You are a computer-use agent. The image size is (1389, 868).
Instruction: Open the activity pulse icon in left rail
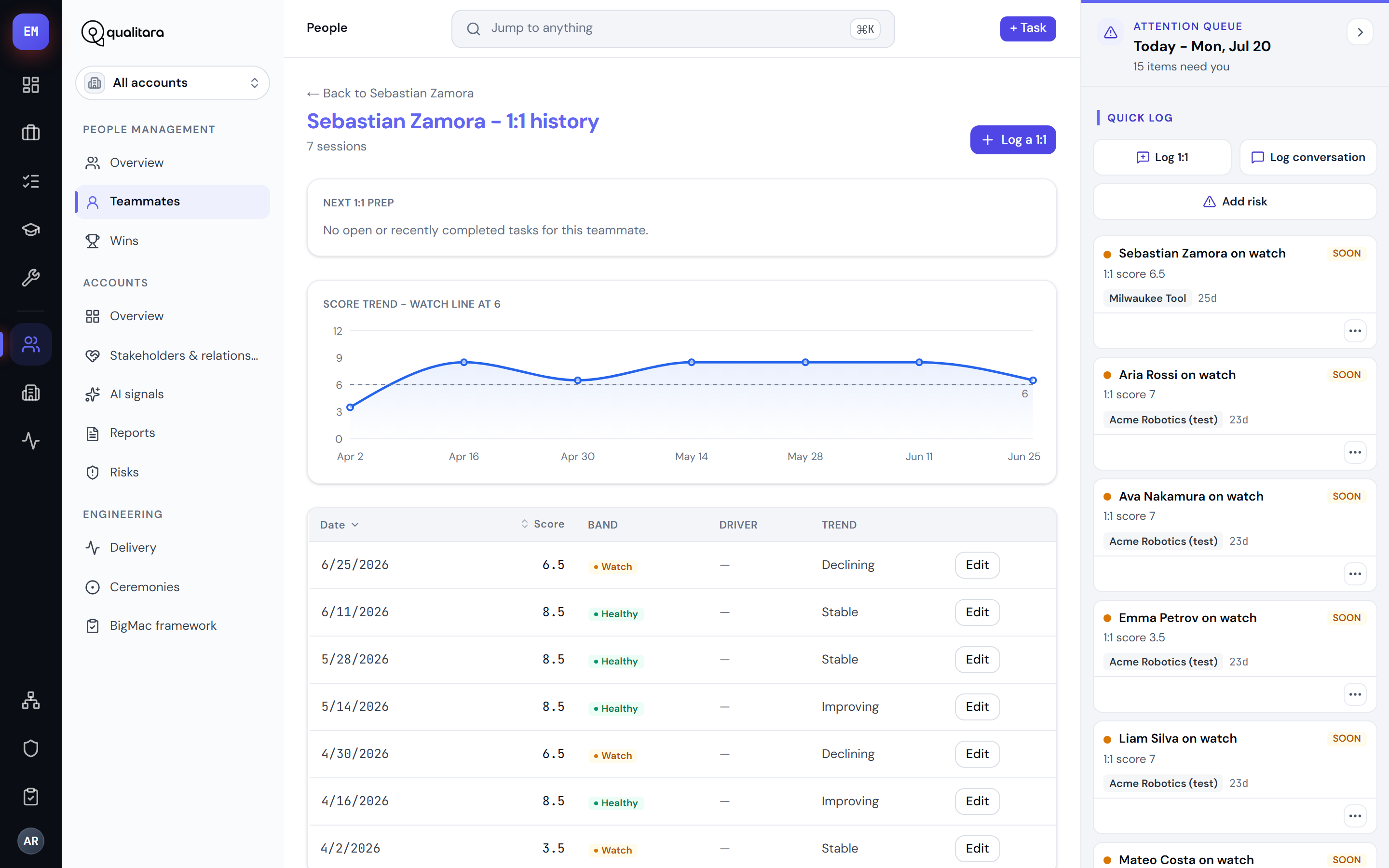pos(30,441)
